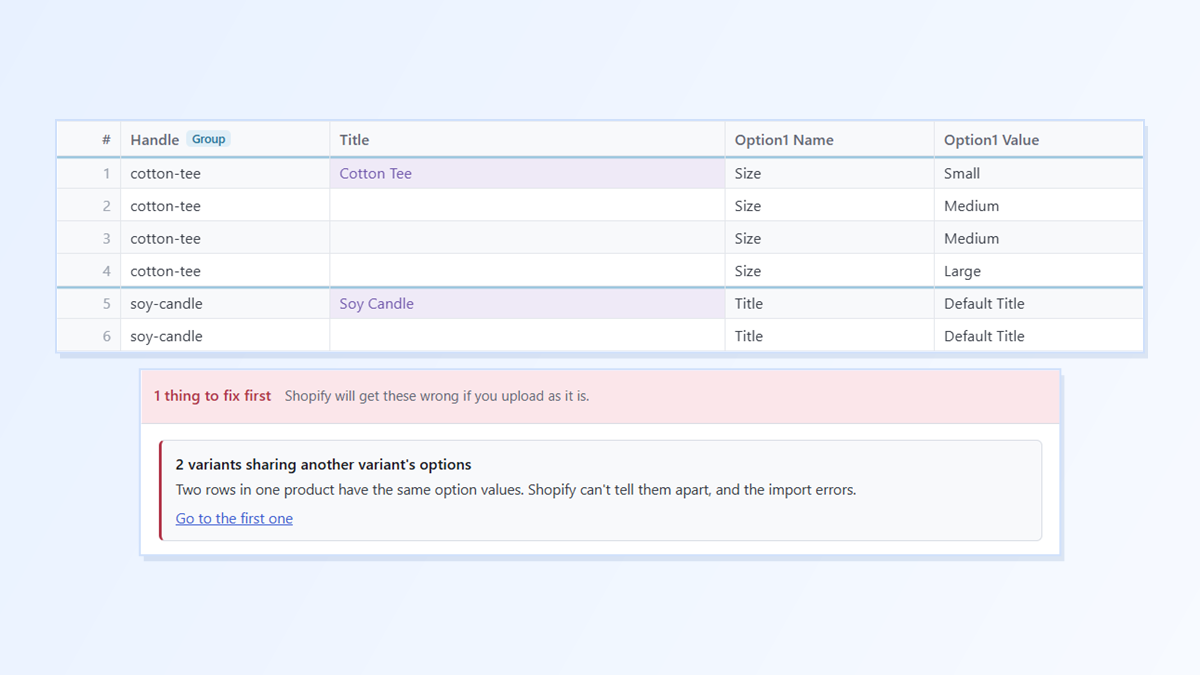Click the Medium value in row 3
Viewport: 1200px width, 675px height.
(1038, 238)
